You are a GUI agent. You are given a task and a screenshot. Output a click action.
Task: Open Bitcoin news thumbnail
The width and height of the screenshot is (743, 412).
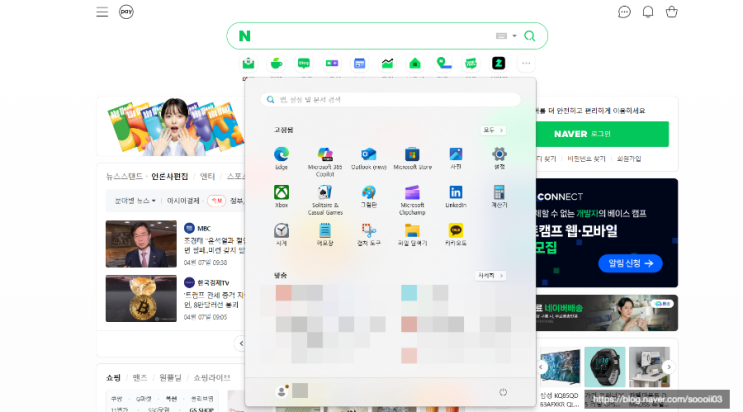tap(141, 298)
